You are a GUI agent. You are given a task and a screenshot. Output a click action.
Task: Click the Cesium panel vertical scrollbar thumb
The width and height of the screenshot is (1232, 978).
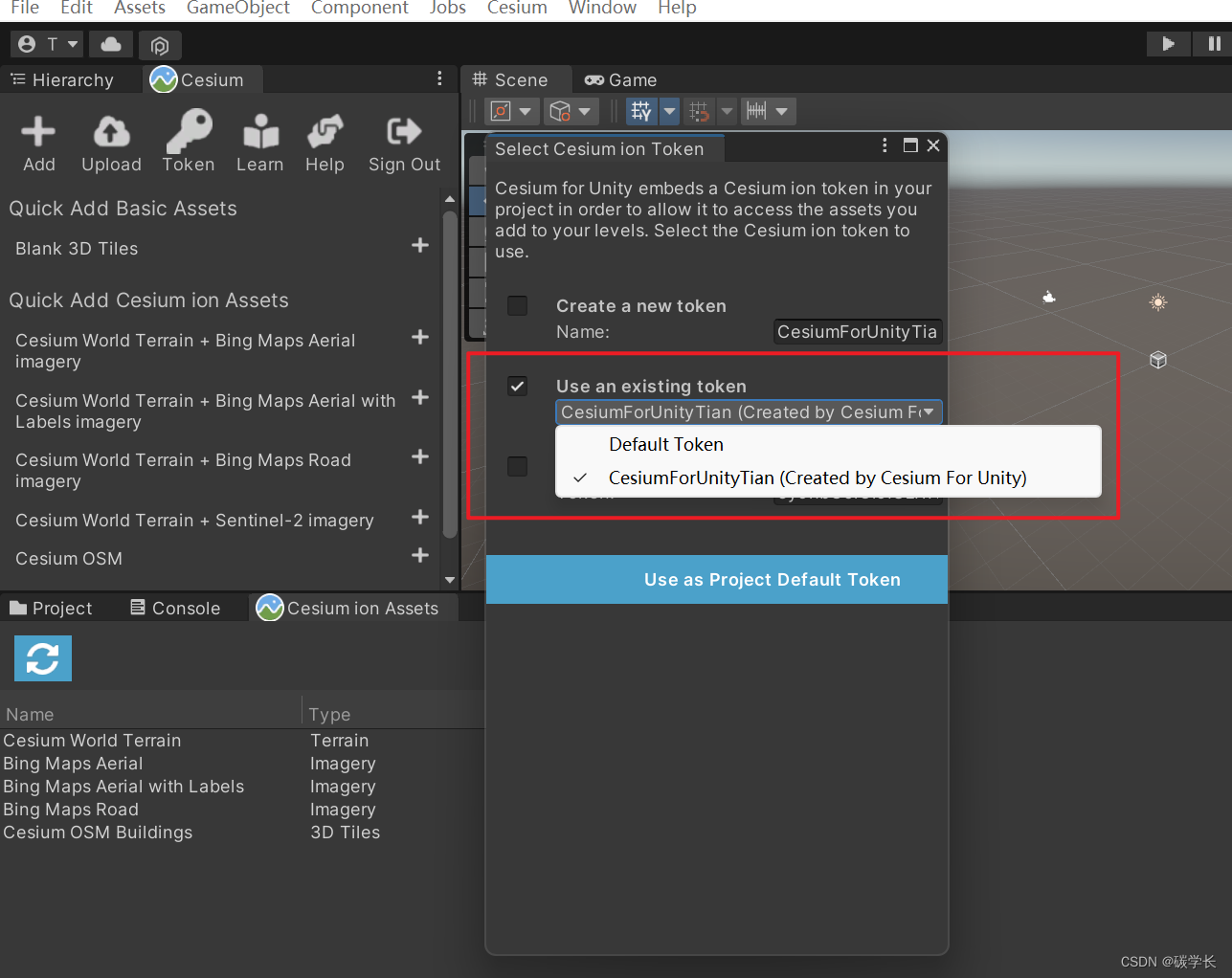(x=450, y=375)
